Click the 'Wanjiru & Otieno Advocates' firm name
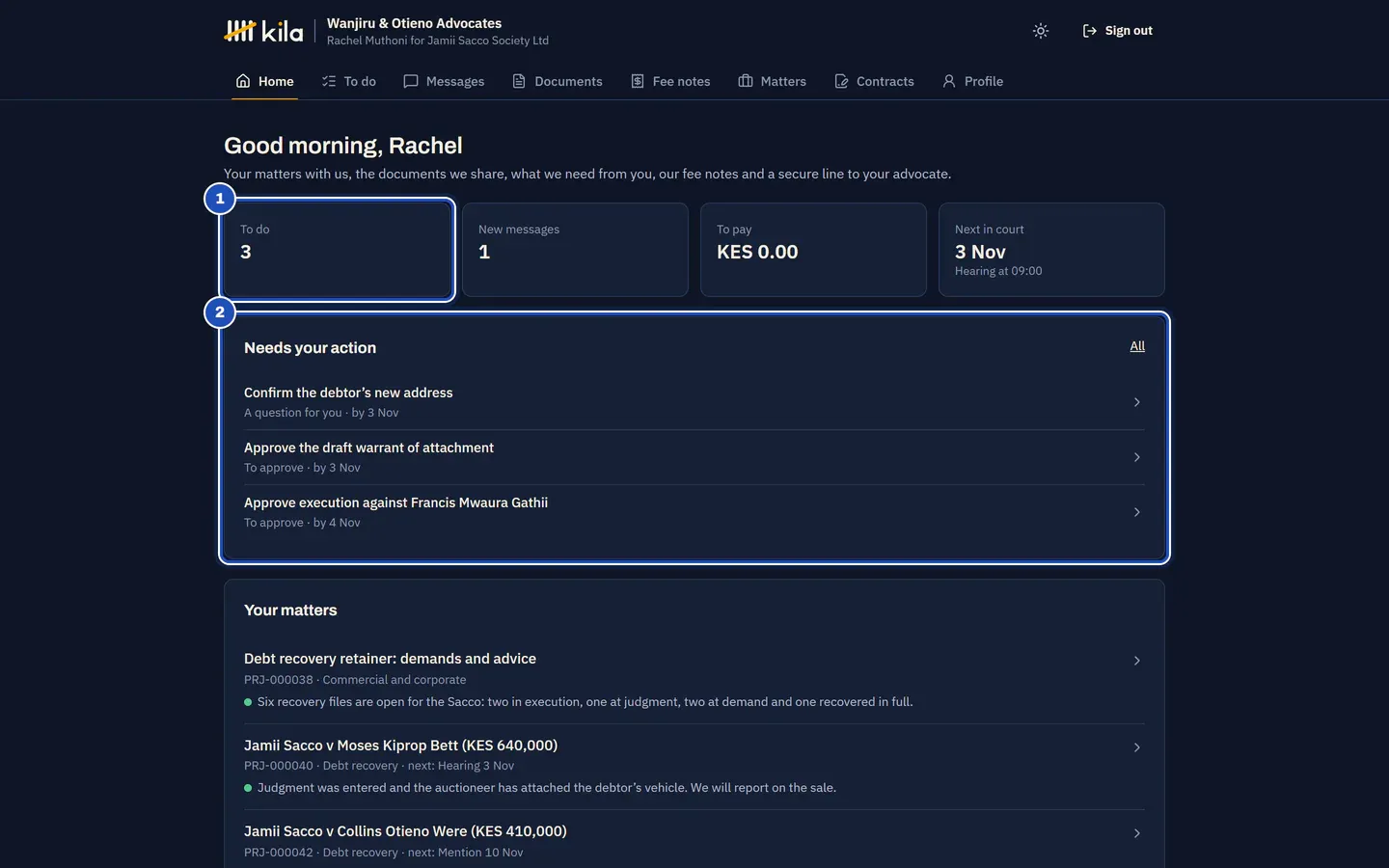Image resolution: width=1389 pixels, height=868 pixels. (x=414, y=23)
